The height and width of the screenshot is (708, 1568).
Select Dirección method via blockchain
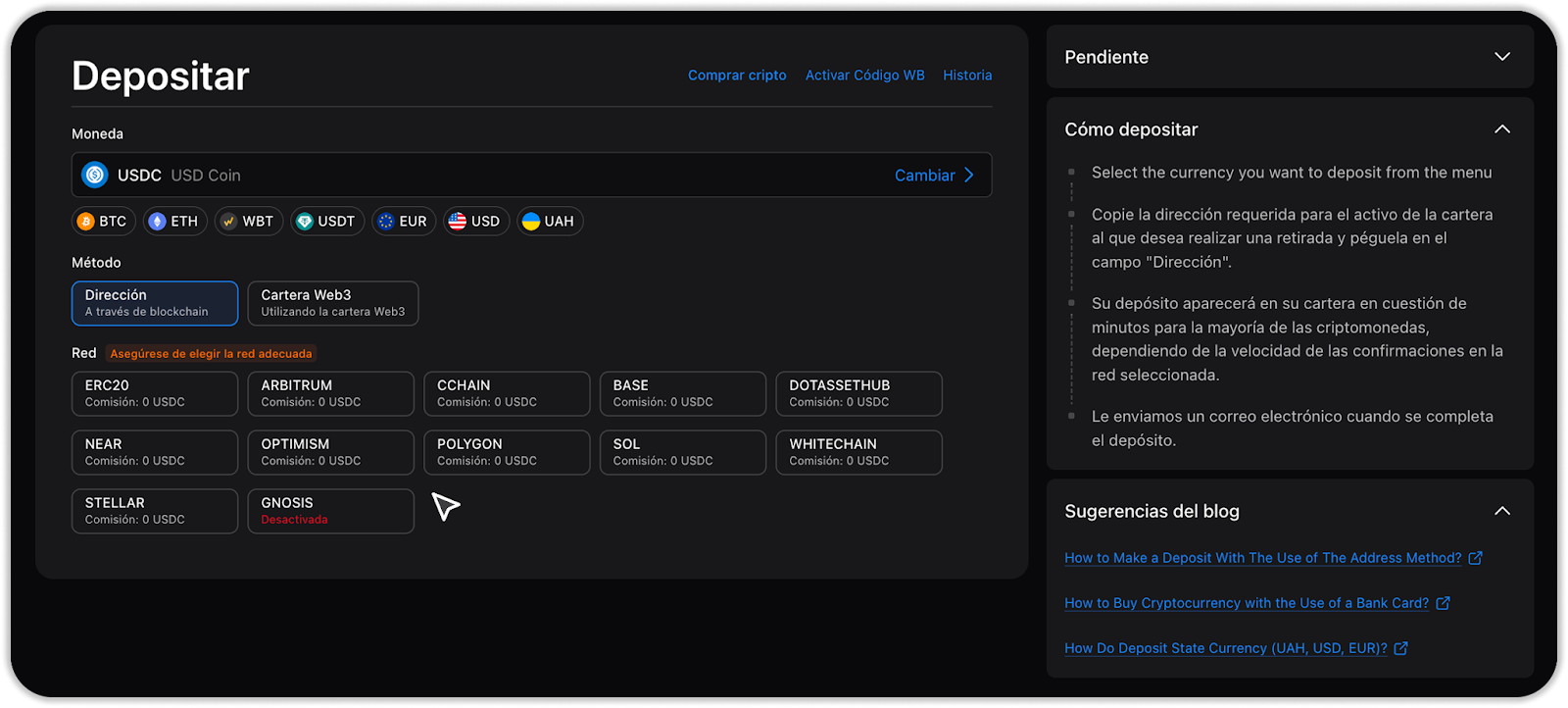[x=155, y=303]
